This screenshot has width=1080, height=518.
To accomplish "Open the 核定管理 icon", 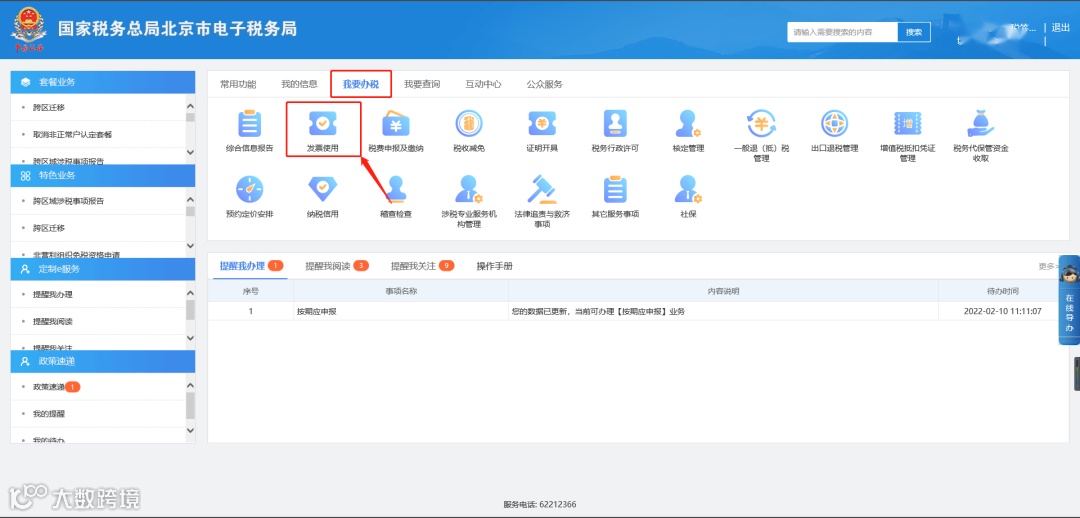I will [687, 124].
